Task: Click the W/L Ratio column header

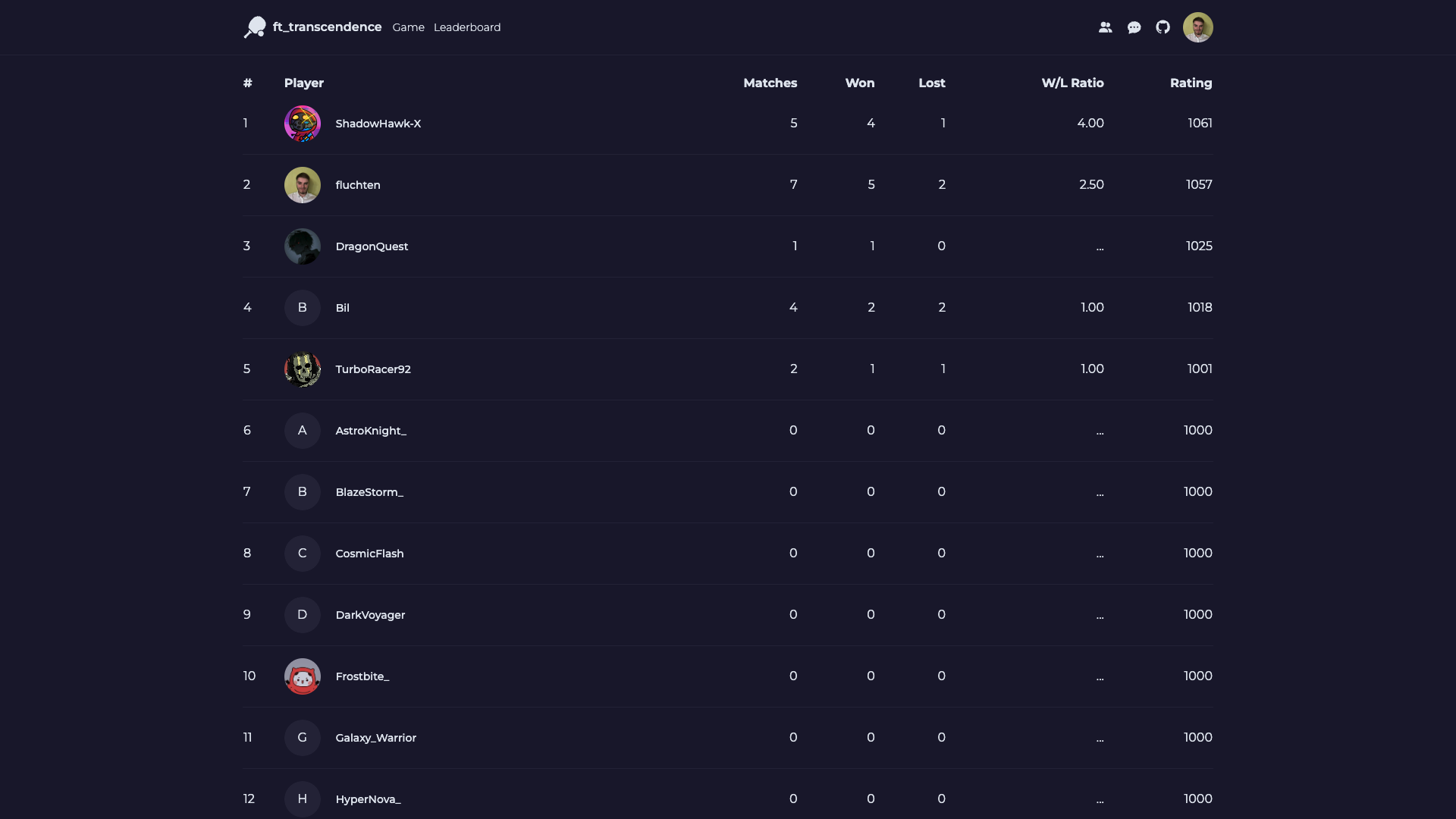Action: (x=1072, y=83)
